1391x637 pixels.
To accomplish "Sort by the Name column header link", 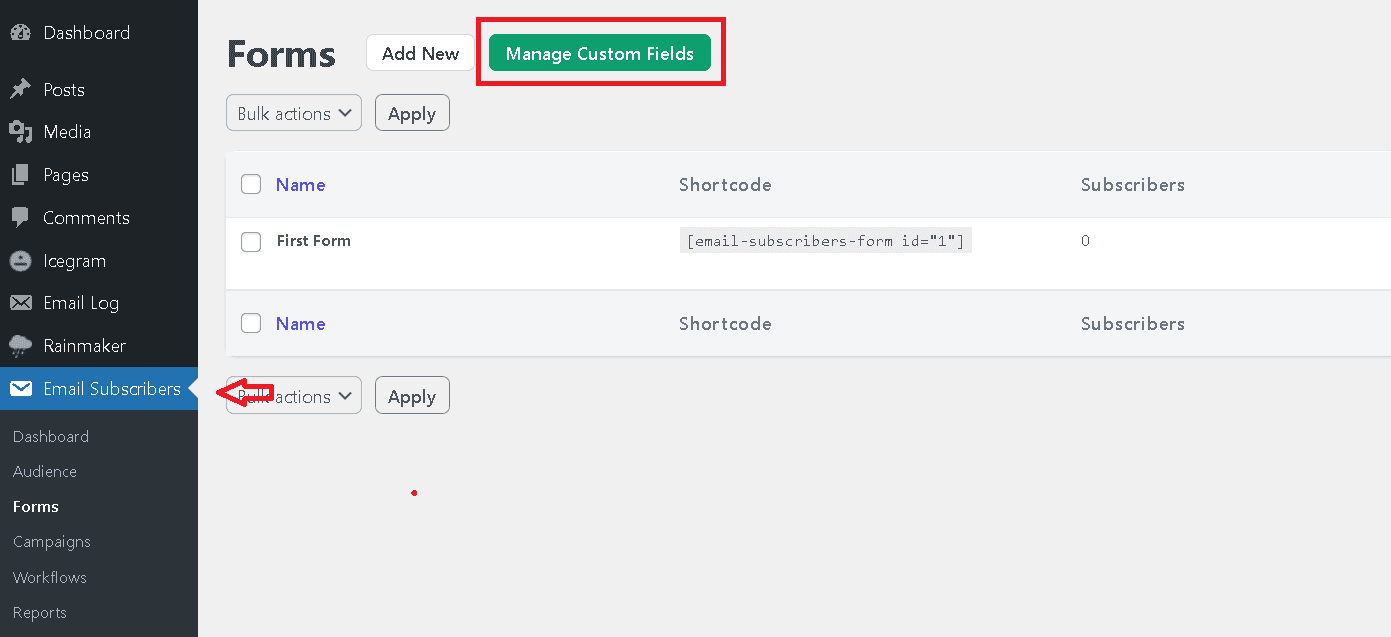I will click(301, 185).
